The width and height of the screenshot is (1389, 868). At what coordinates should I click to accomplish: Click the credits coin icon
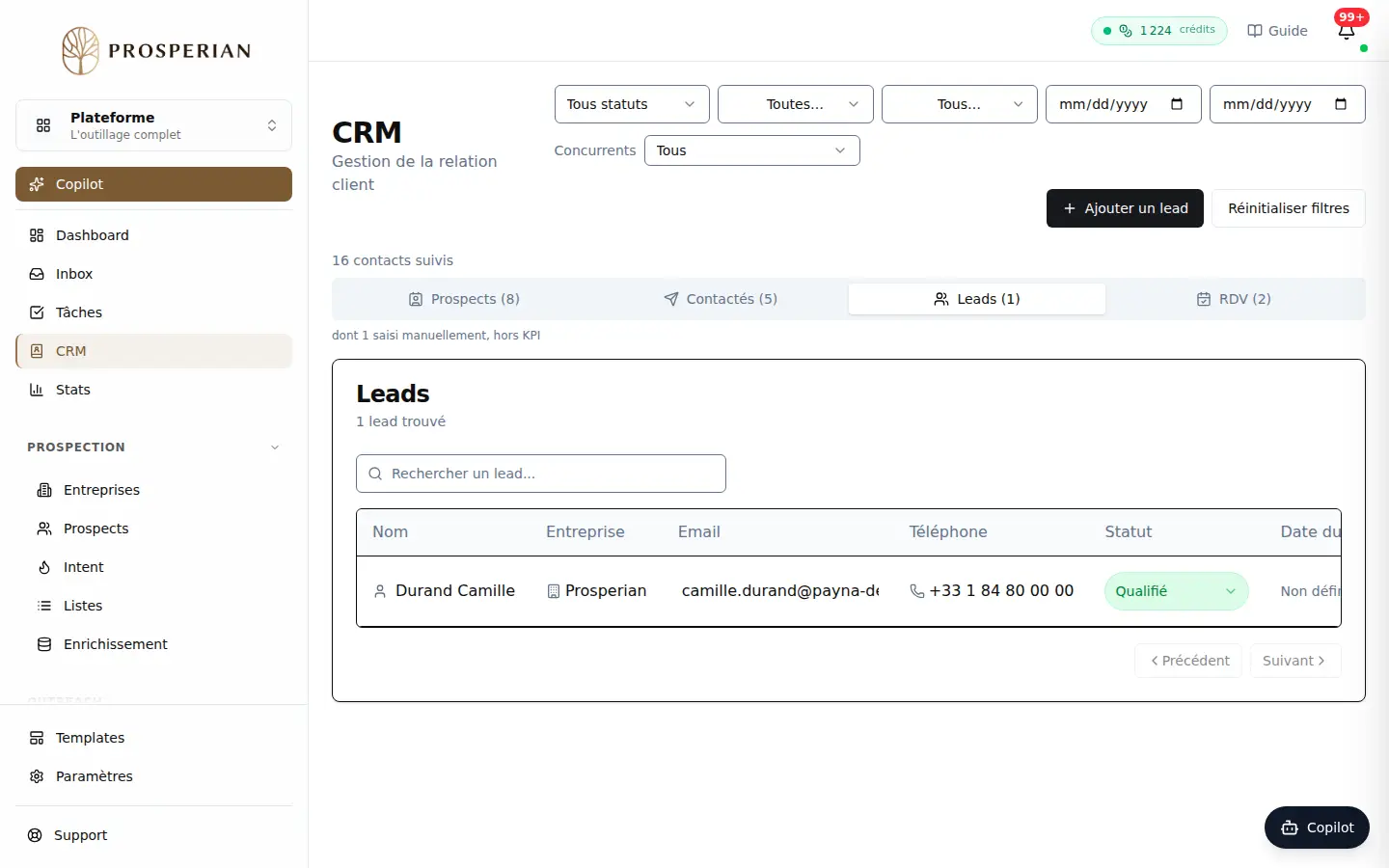point(1126,31)
